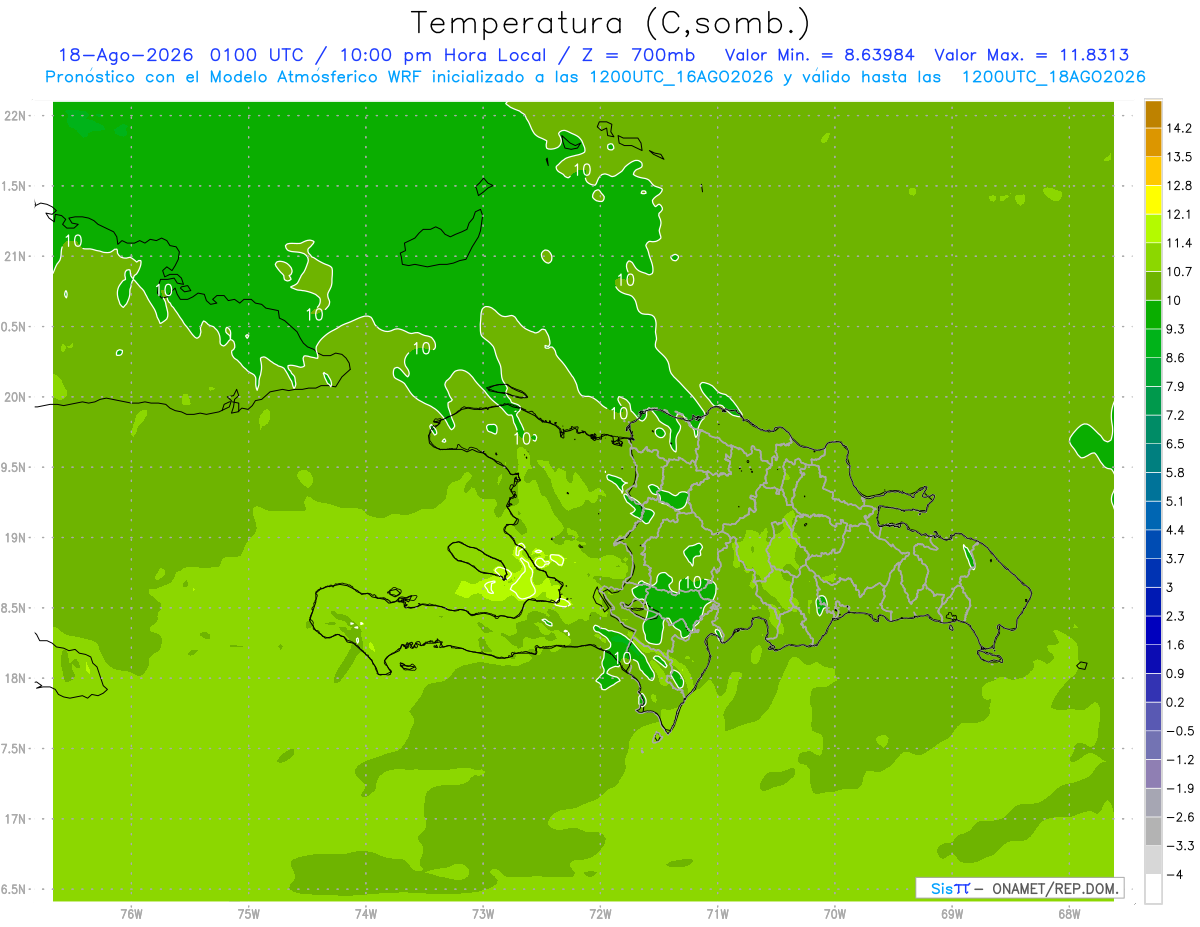Click the '10.7' colorbar value
Image resolution: width=1200 pixels, height=927 pixels.
(1180, 272)
